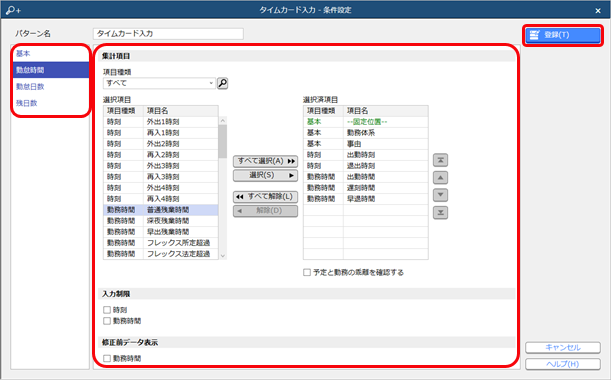Click the 登録(T) register button
The width and height of the screenshot is (611, 380).
pos(563,35)
